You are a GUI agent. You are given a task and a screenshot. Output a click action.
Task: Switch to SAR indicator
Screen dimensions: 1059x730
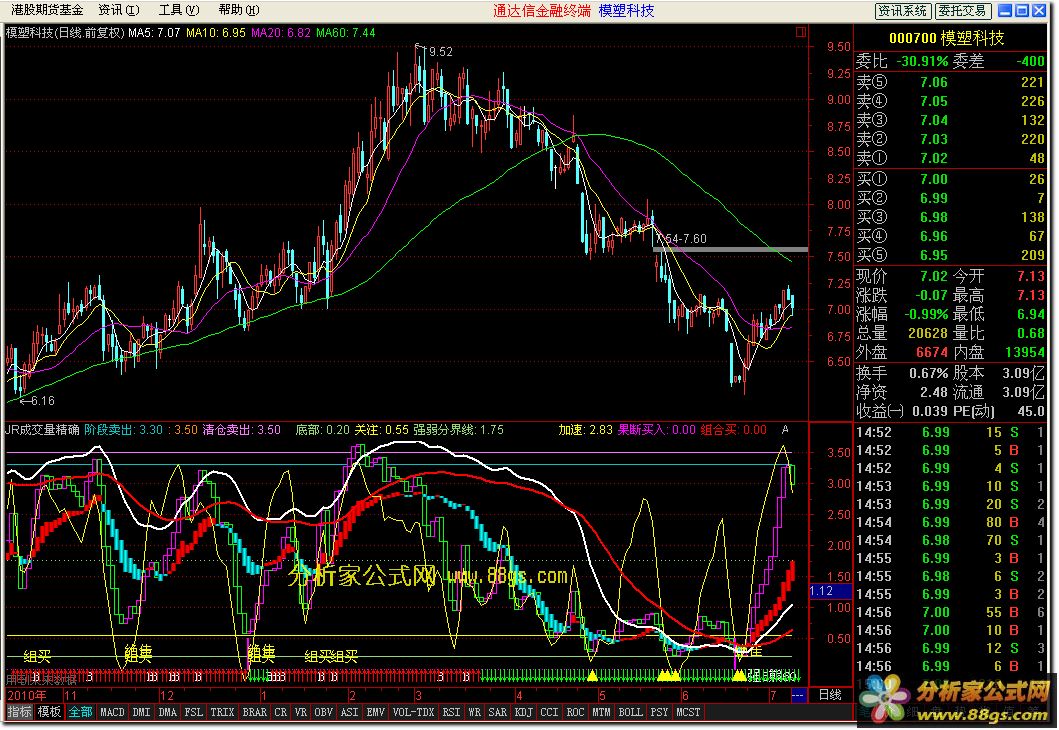tap(498, 712)
